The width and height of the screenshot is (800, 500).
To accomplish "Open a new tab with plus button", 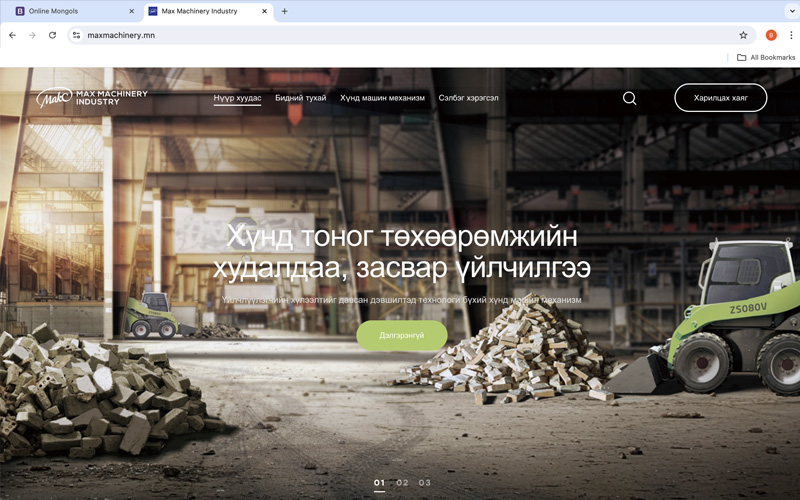I will tap(284, 11).
